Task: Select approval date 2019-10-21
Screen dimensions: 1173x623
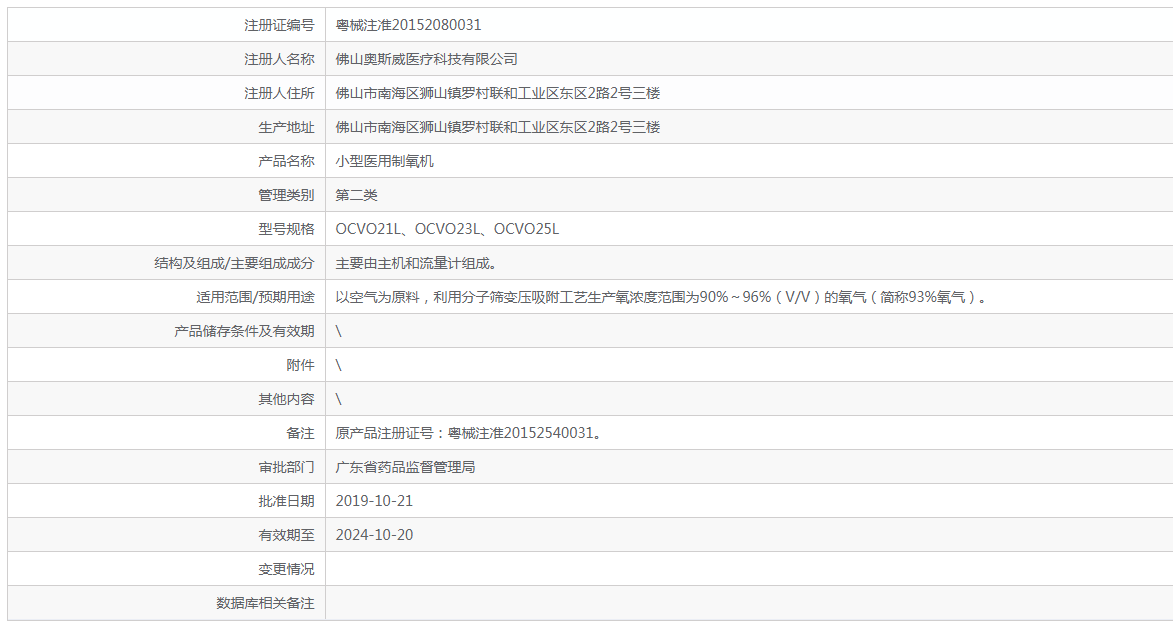Action: tap(374, 501)
